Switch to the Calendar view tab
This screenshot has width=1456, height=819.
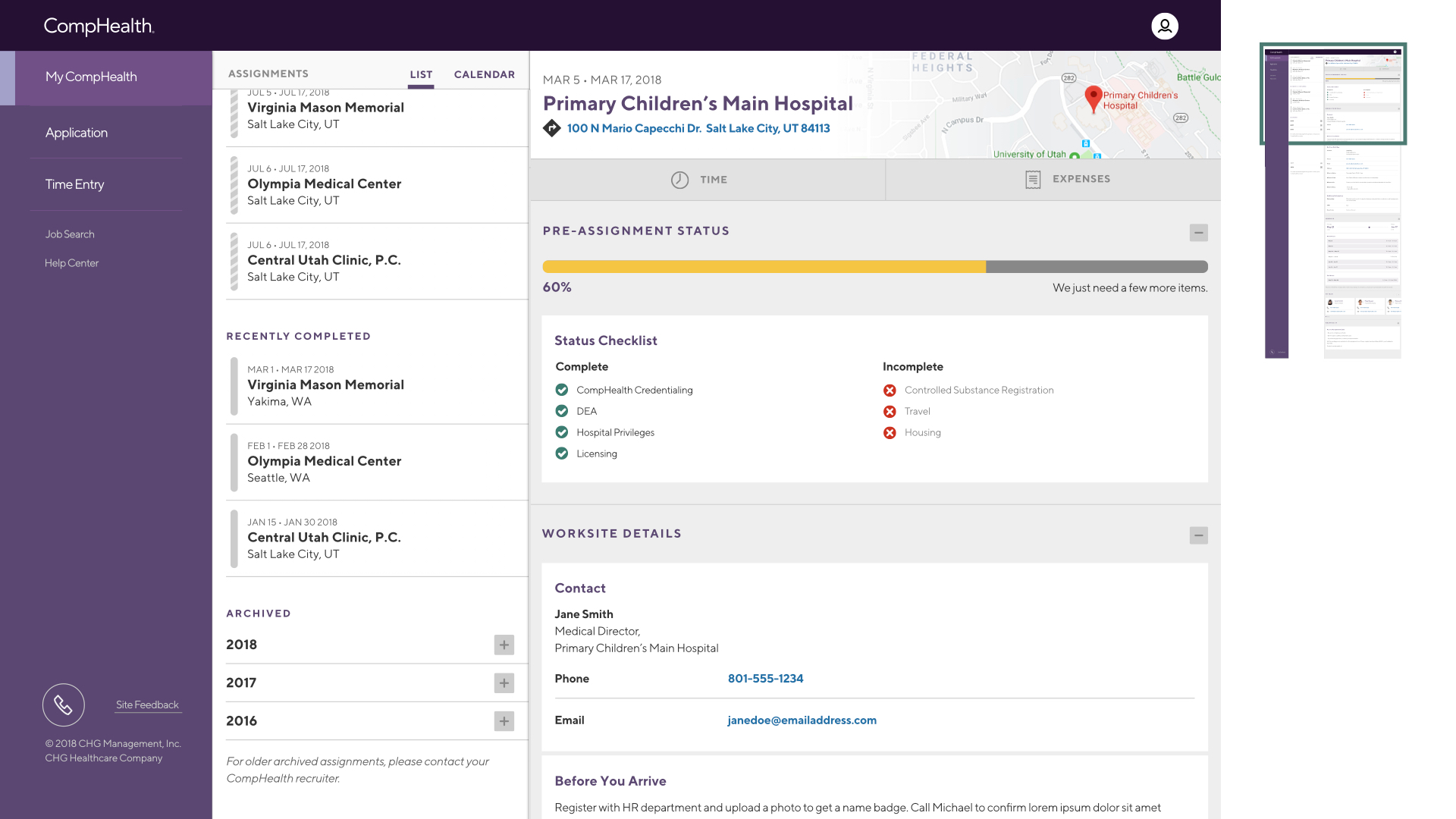485,74
